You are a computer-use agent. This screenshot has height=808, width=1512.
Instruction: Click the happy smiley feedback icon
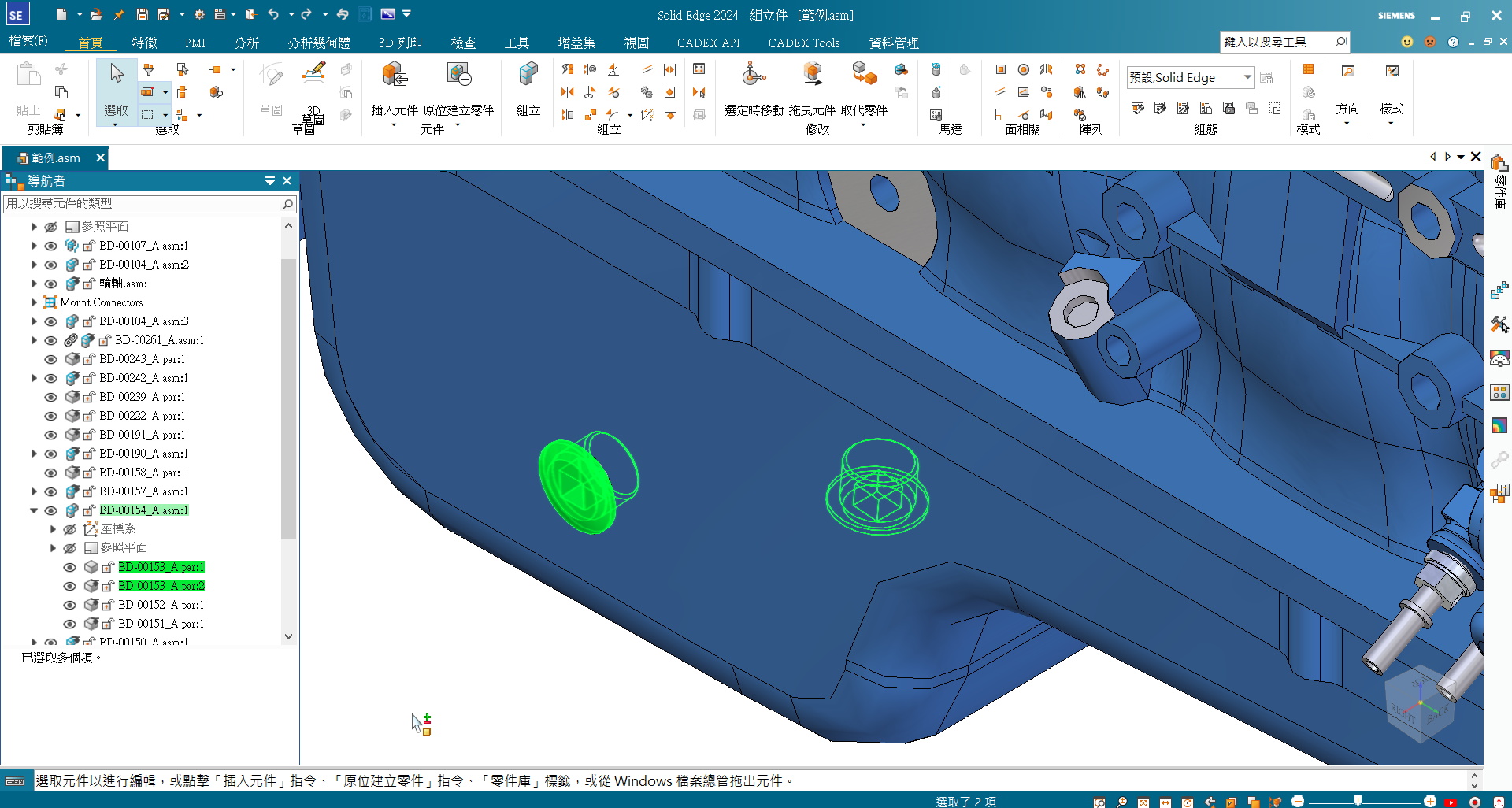[x=1407, y=42]
